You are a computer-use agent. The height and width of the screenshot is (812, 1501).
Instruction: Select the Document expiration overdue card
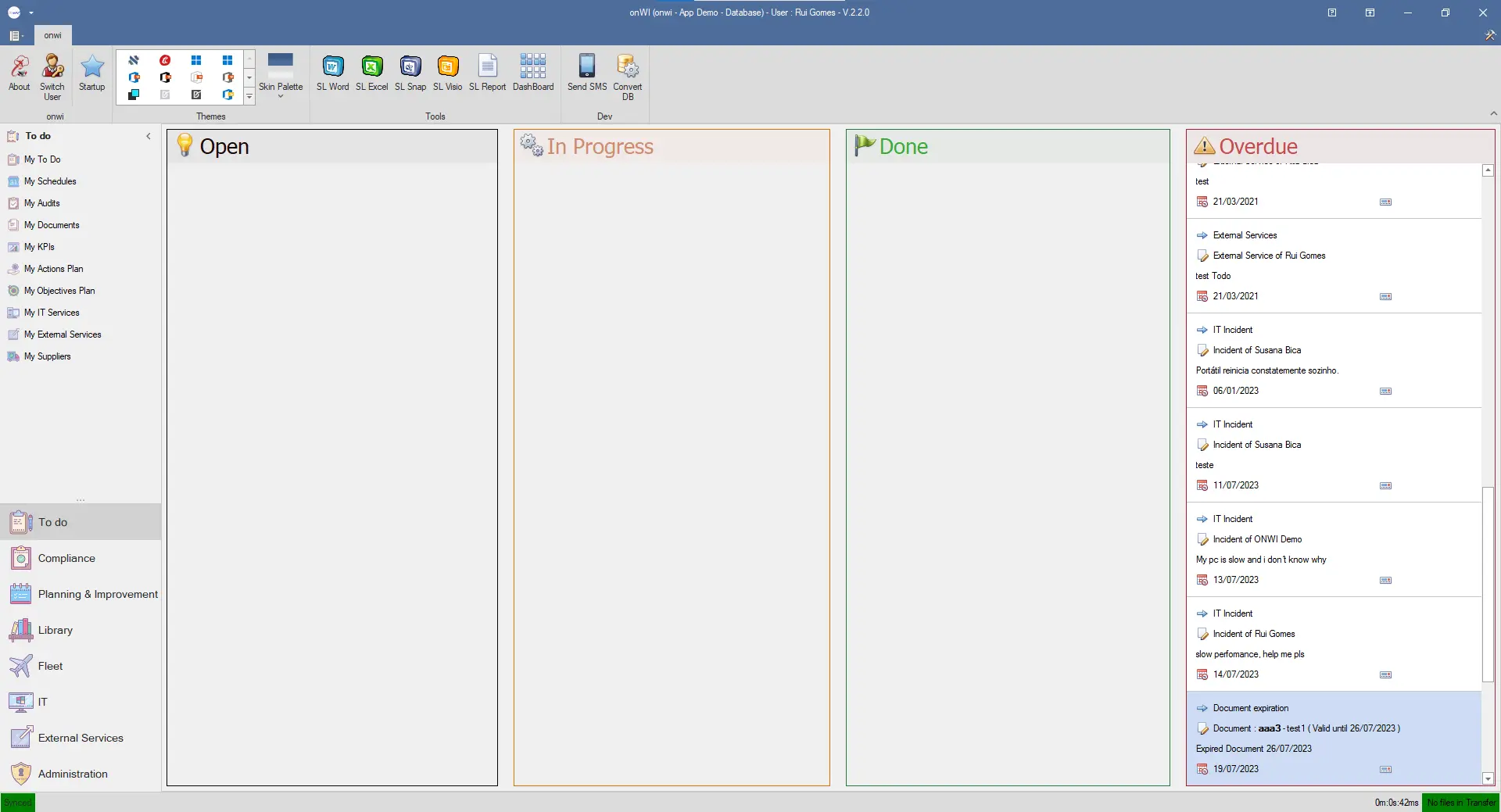pyautogui.click(x=1334, y=739)
